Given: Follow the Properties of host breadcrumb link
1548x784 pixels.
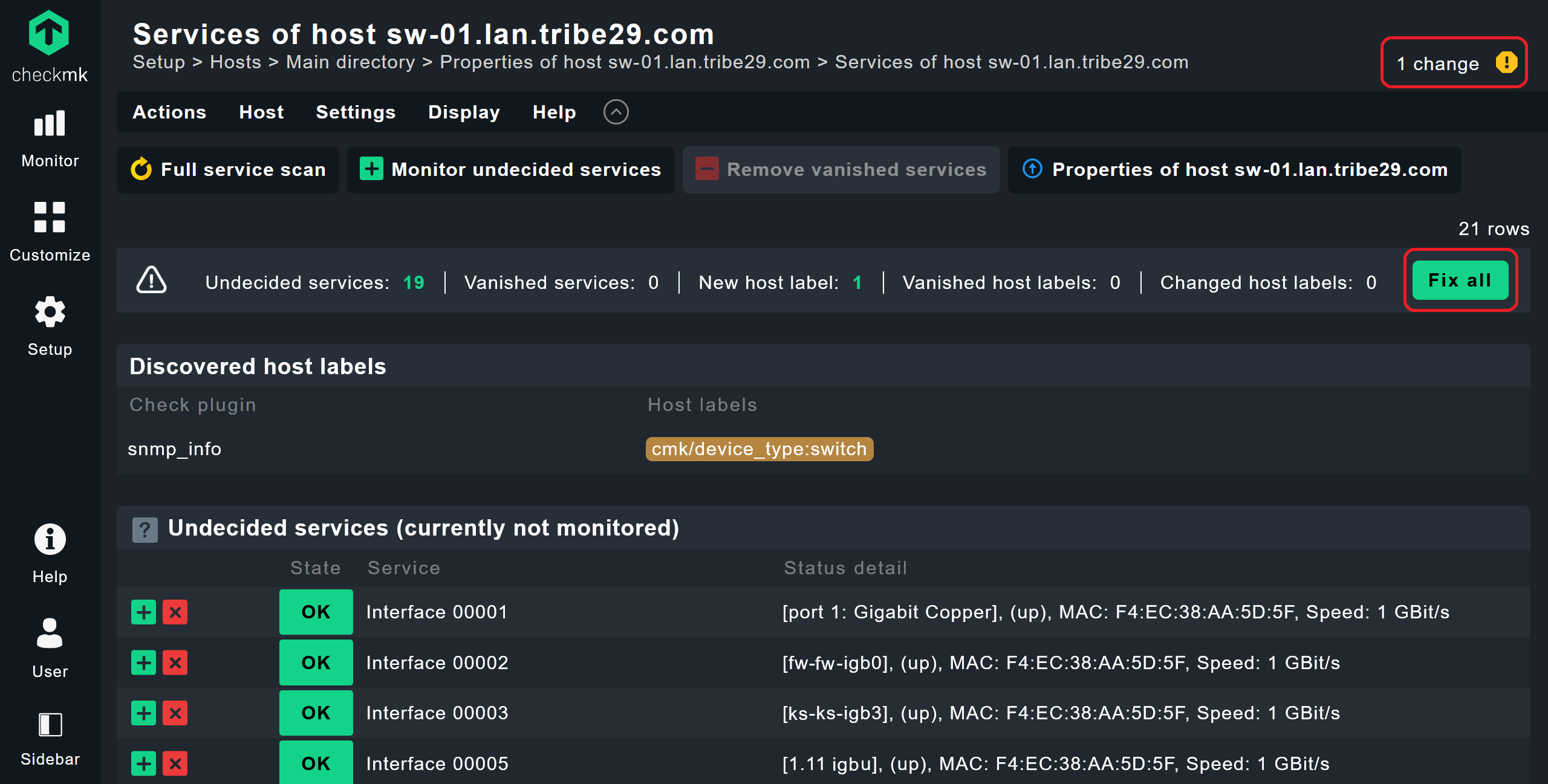Looking at the screenshot, I should point(625,62).
